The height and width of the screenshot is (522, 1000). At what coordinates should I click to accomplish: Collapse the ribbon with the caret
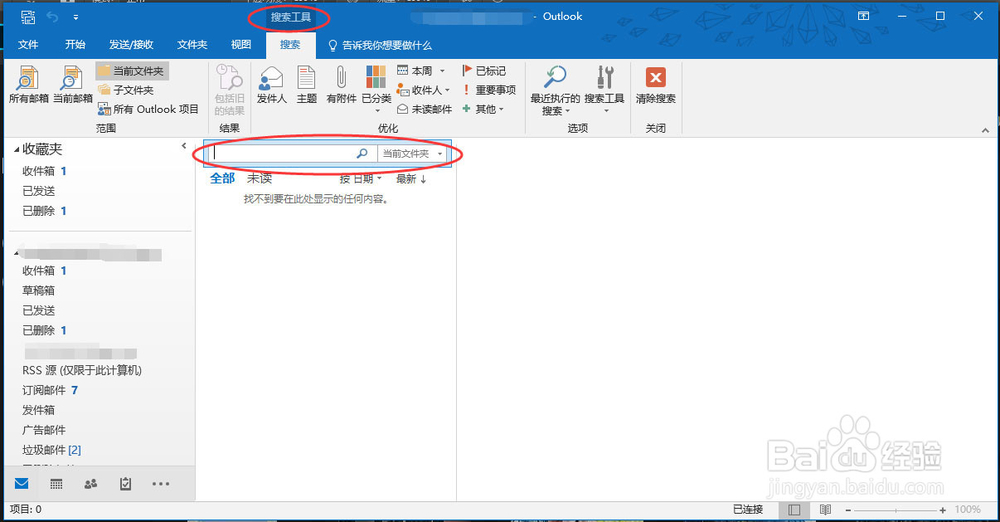pos(985,130)
